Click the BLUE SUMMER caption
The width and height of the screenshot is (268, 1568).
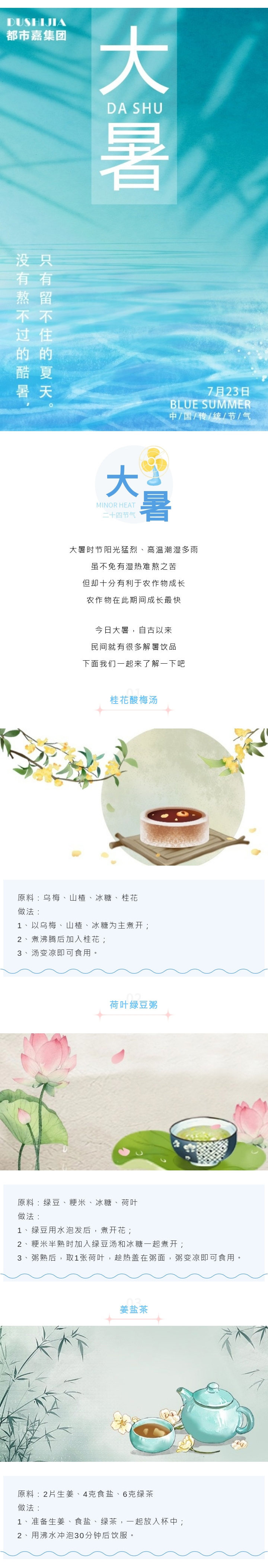210,404
